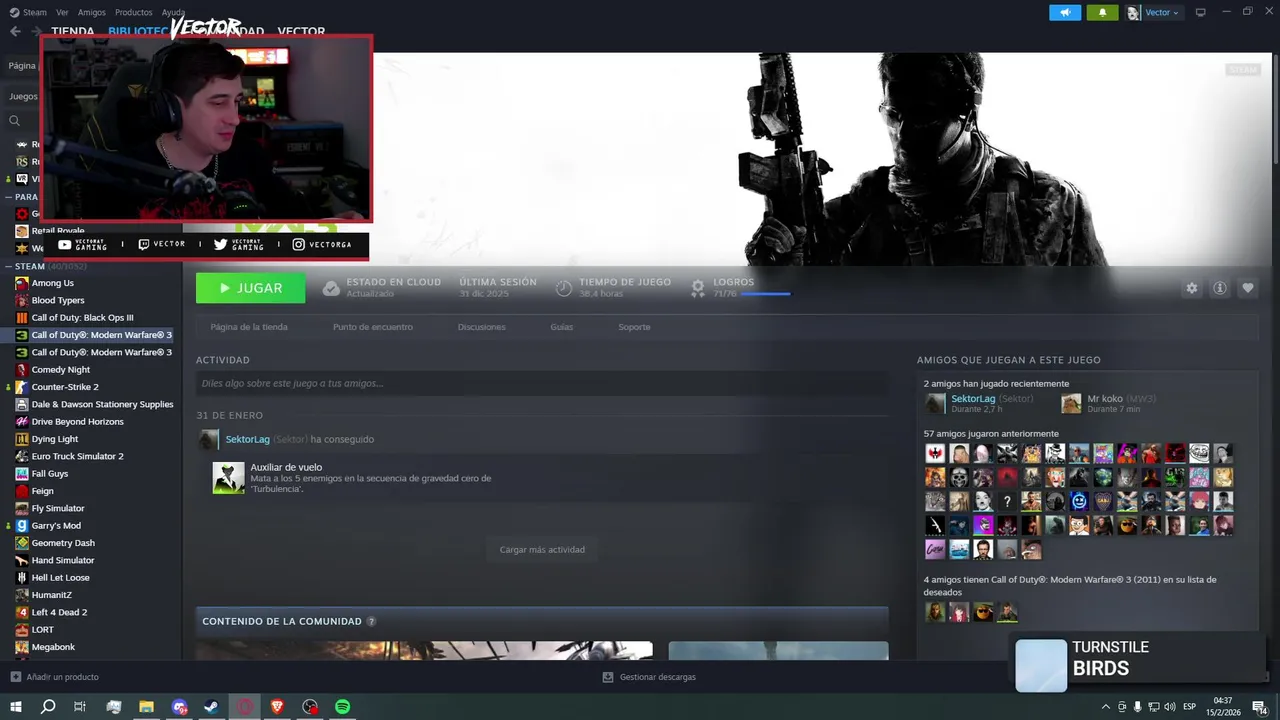Select Megabonk in the library
The image size is (1280, 720).
click(x=54, y=647)
